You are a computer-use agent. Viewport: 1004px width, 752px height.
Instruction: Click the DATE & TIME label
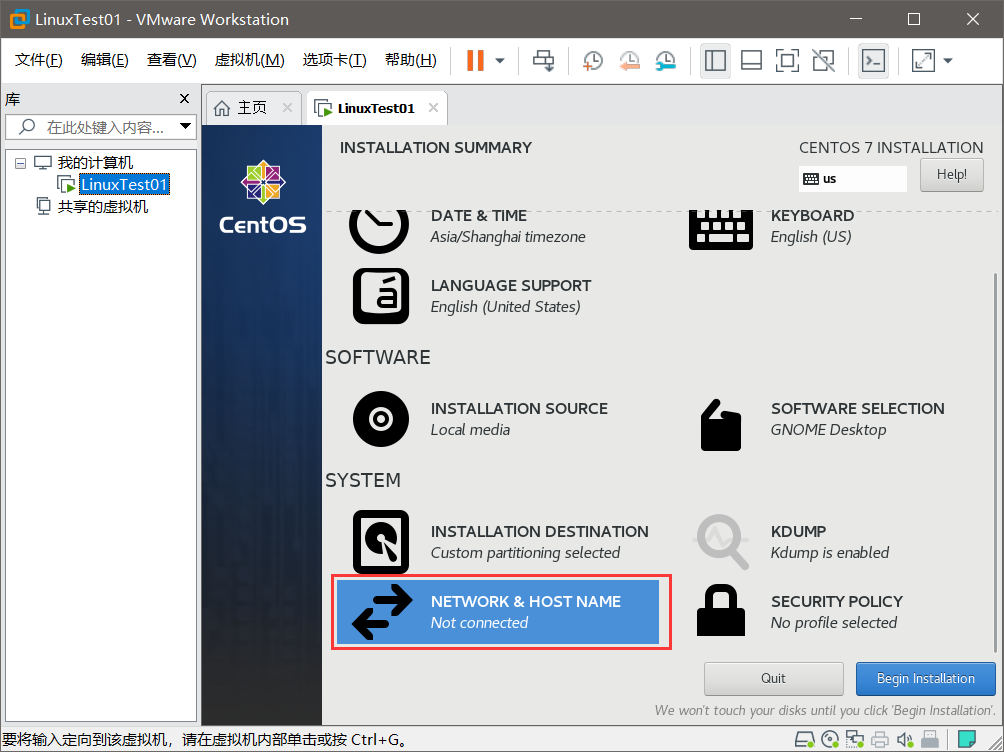(x=478, y=216)
